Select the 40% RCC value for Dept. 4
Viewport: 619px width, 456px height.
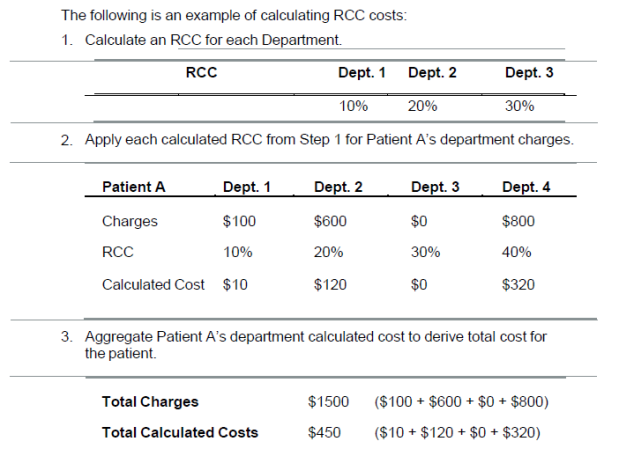[516, 253]
